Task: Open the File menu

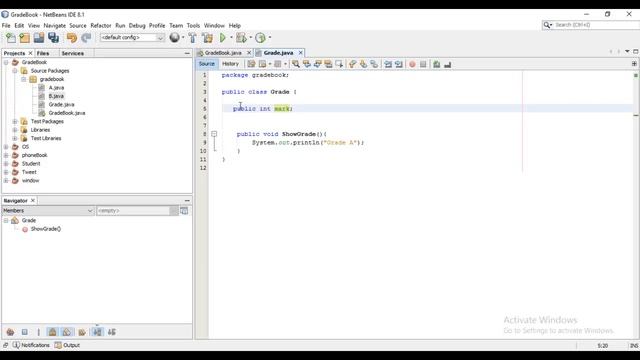Action: (6, 25)
